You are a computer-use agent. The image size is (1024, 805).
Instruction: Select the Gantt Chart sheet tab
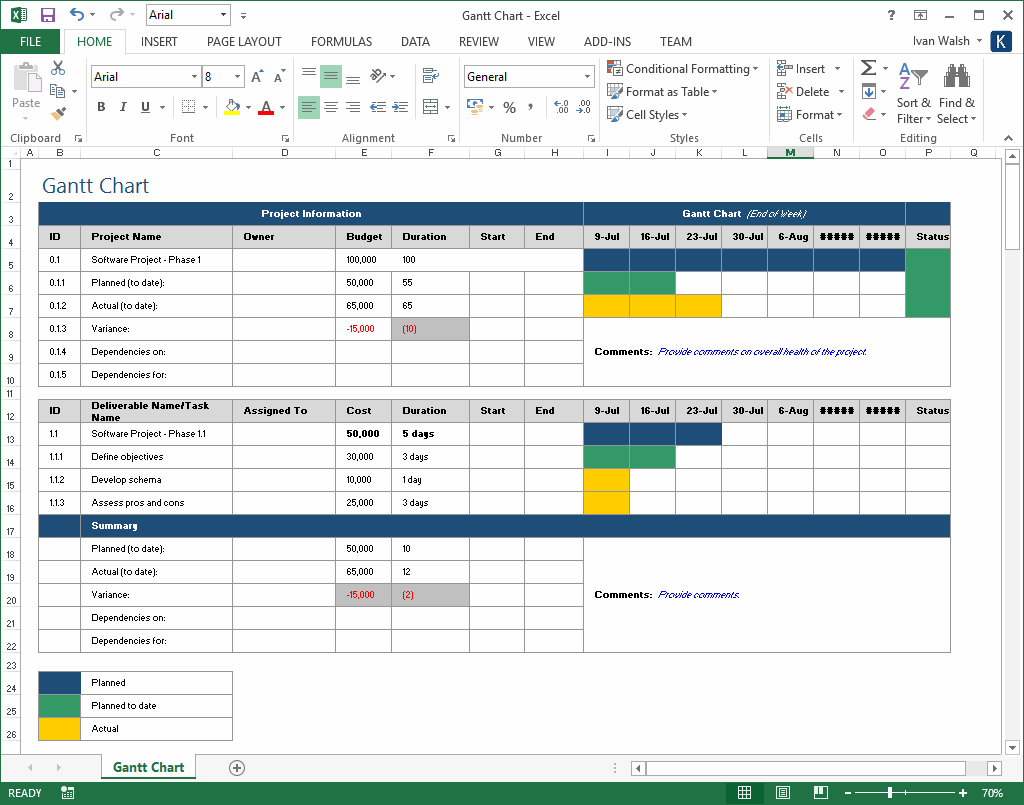coord(147,767)
